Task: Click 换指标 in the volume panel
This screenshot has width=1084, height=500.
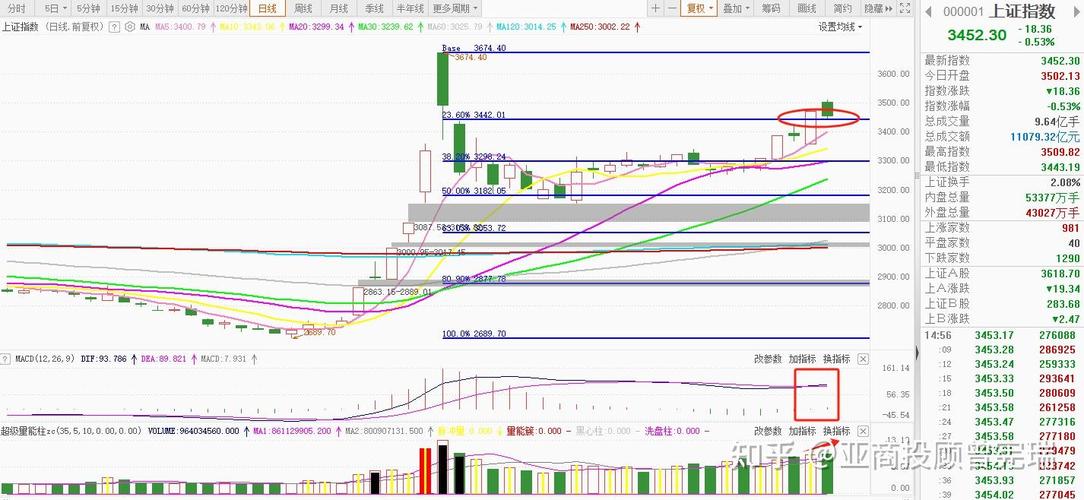Action: 836,431
